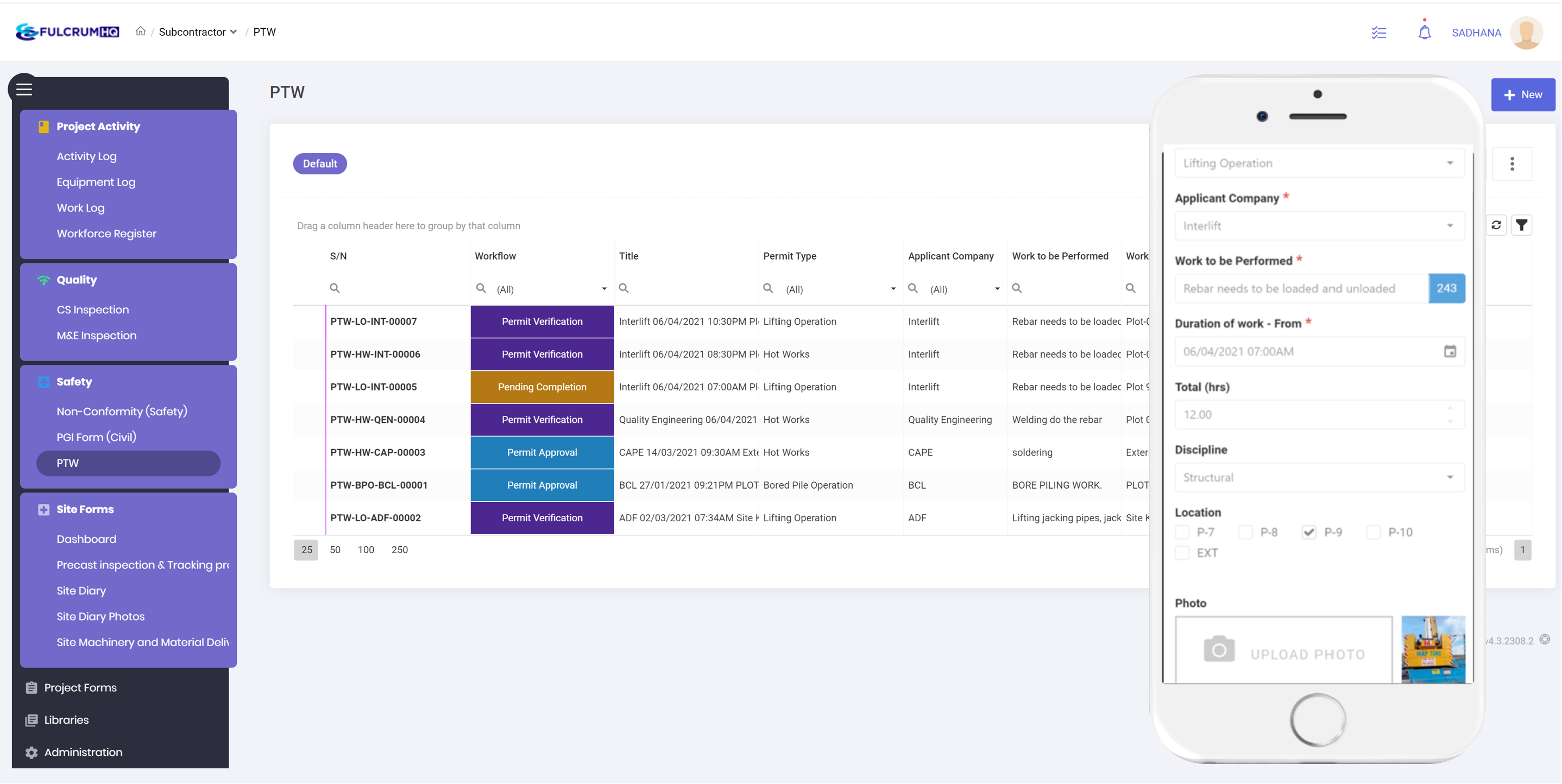Open calendar picker for Duration From
1562x784 pixels.
[x=1449, y=351]
